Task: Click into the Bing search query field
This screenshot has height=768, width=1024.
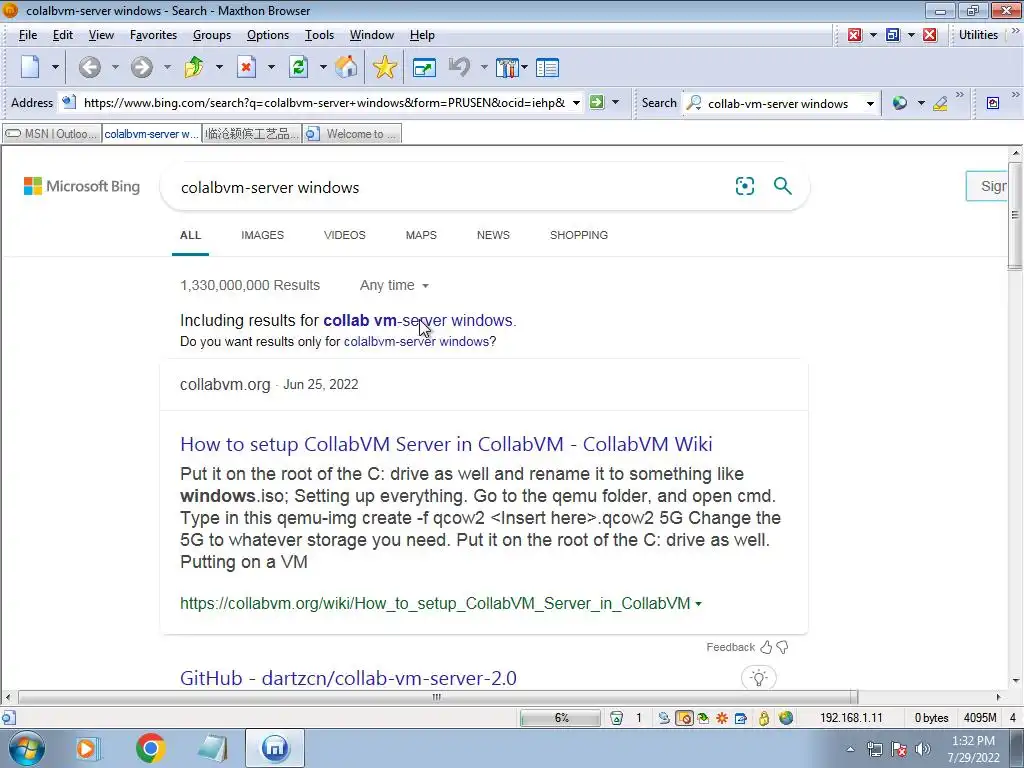Action: point(451,187)
